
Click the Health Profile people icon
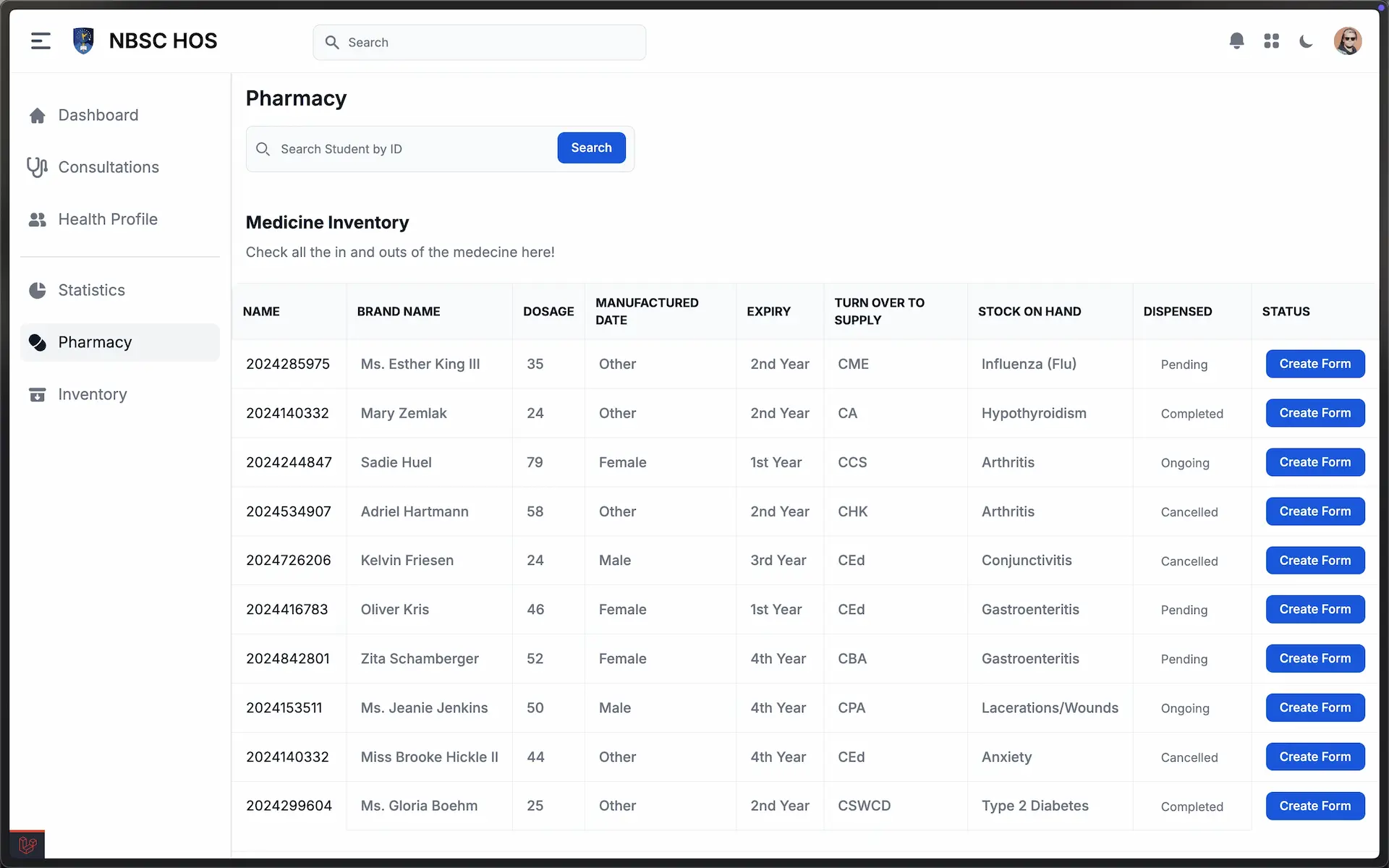[38, 219]
